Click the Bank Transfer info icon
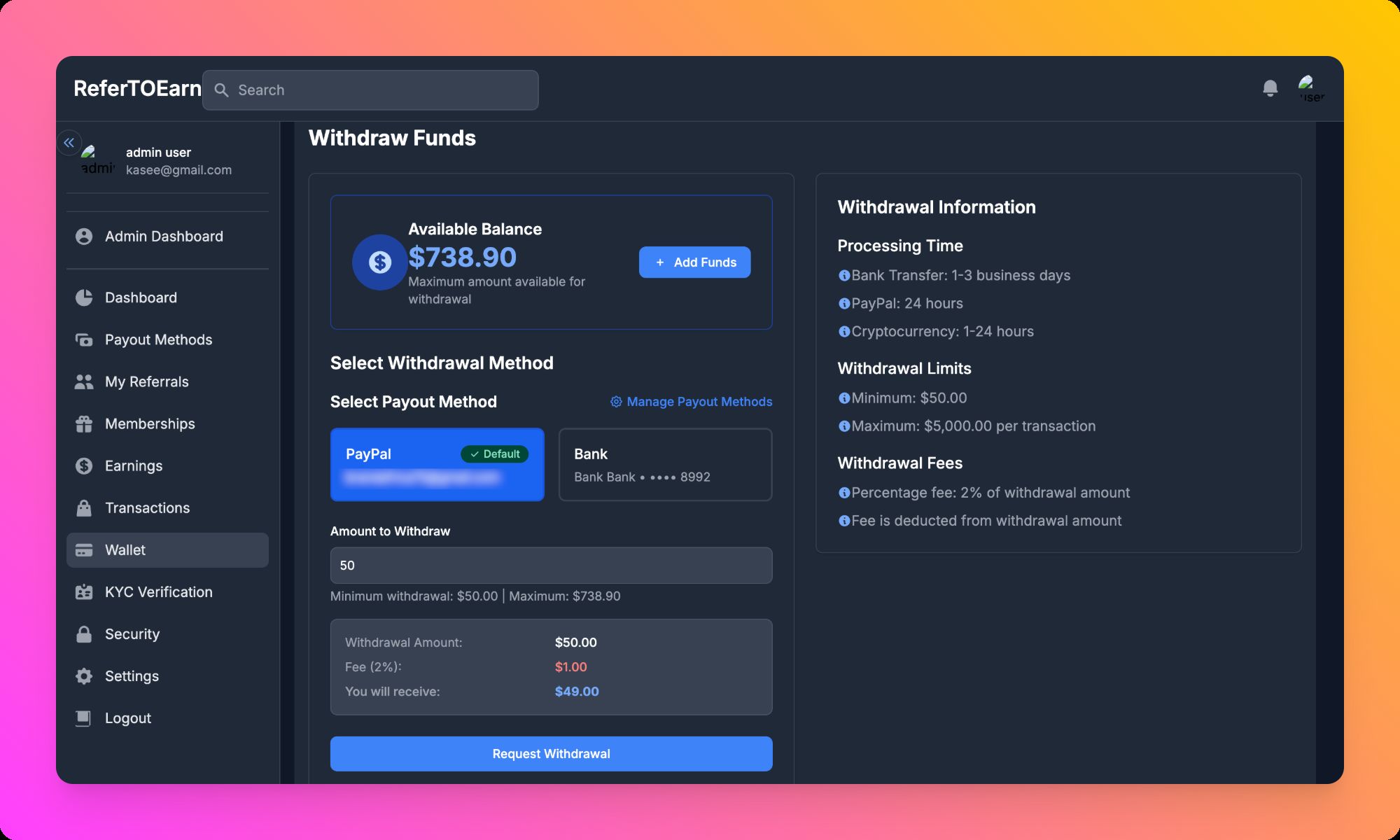This screenshot has width=1400, height=840. pos(844,276)
